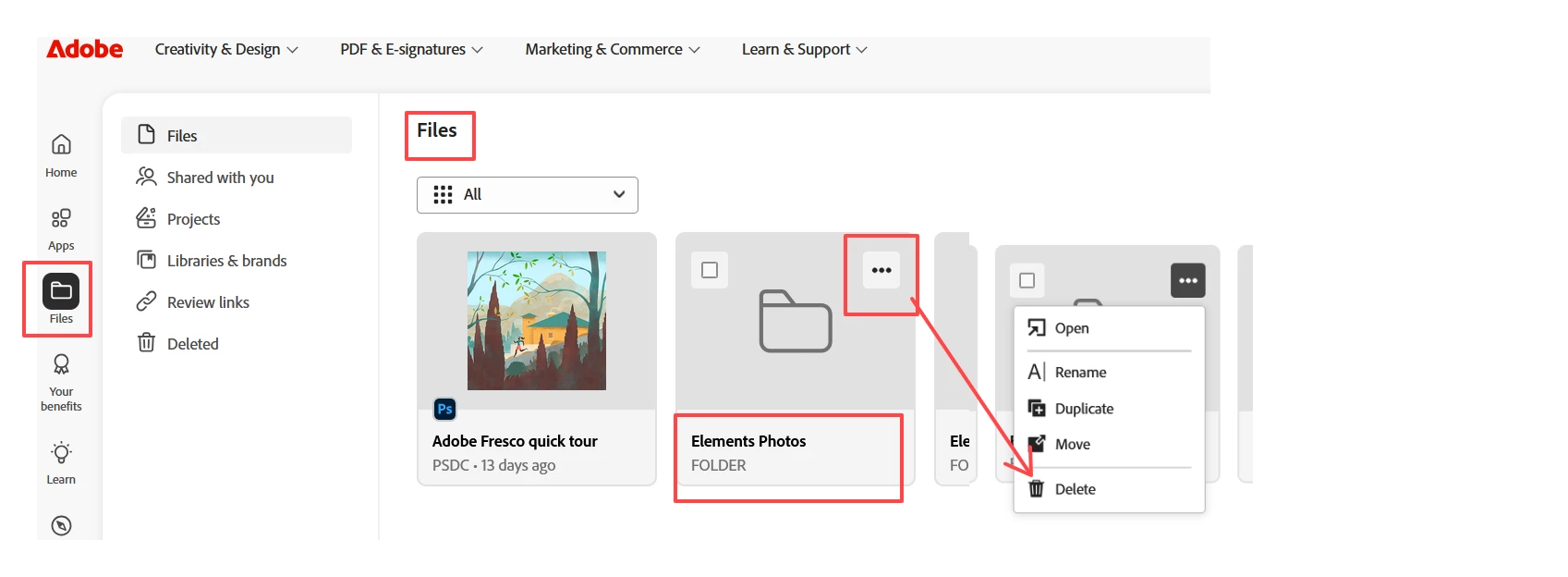Choose Delete from the context menu
This screenshot has width=1568, height=577.
1109,488
